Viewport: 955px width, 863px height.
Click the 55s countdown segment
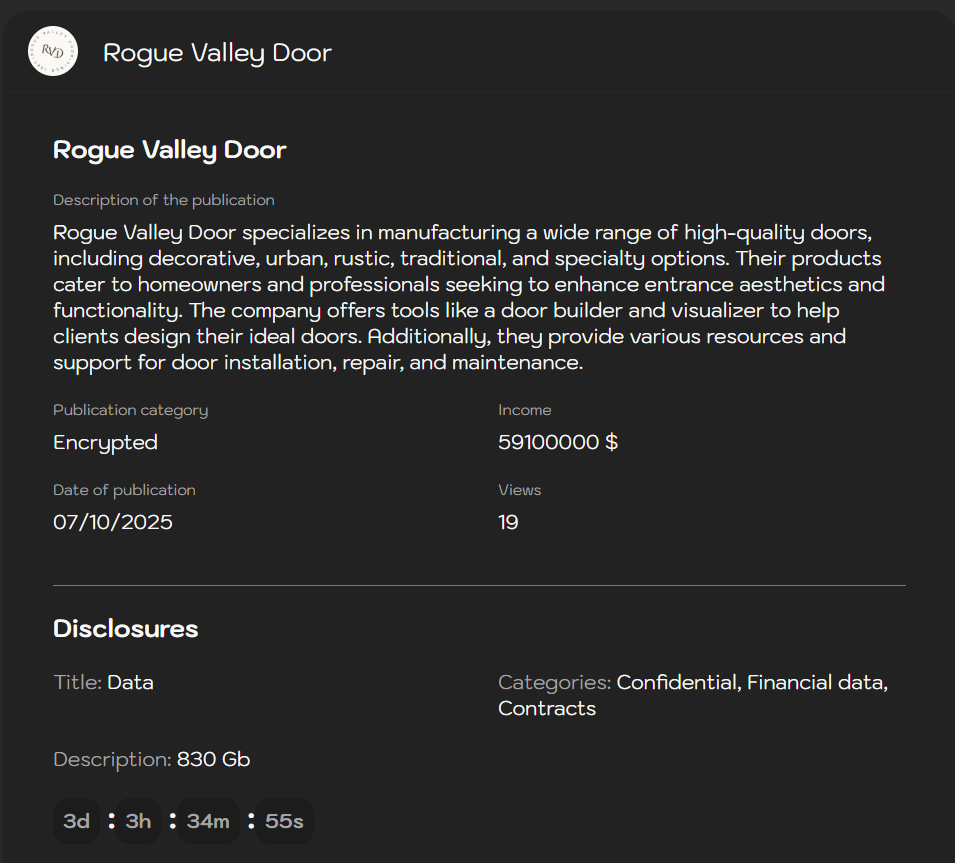[x=283, y=820]
